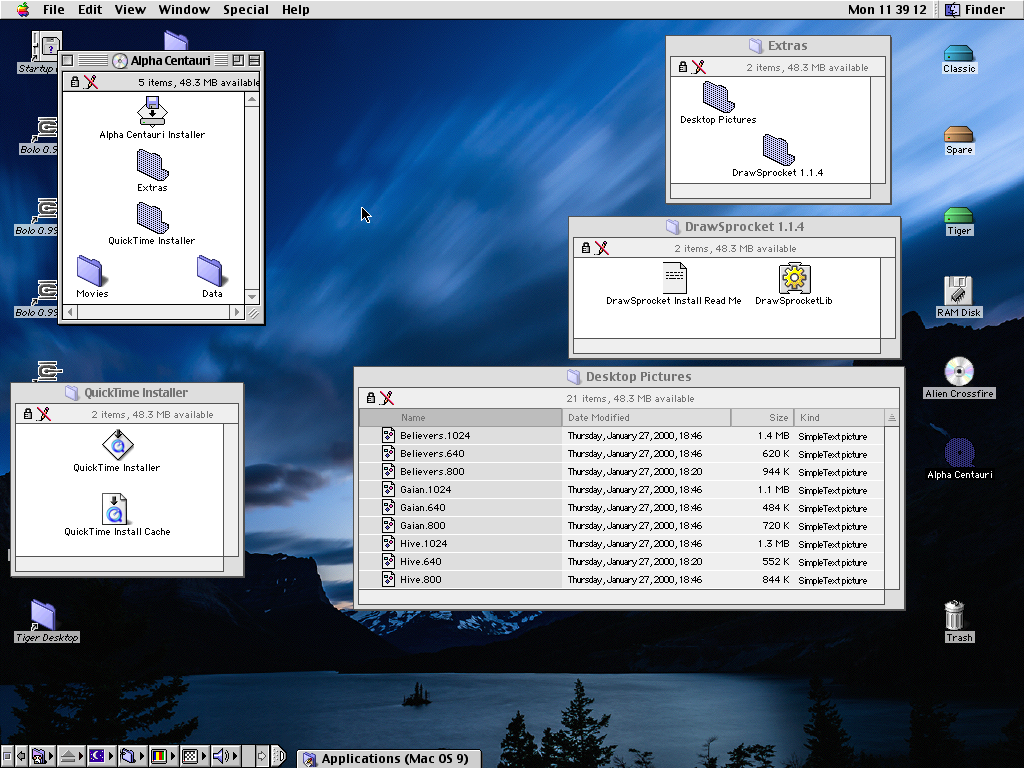Select the DrawSprocket Install Read Me document
The image size is (1024, 768).
(674, 279)
